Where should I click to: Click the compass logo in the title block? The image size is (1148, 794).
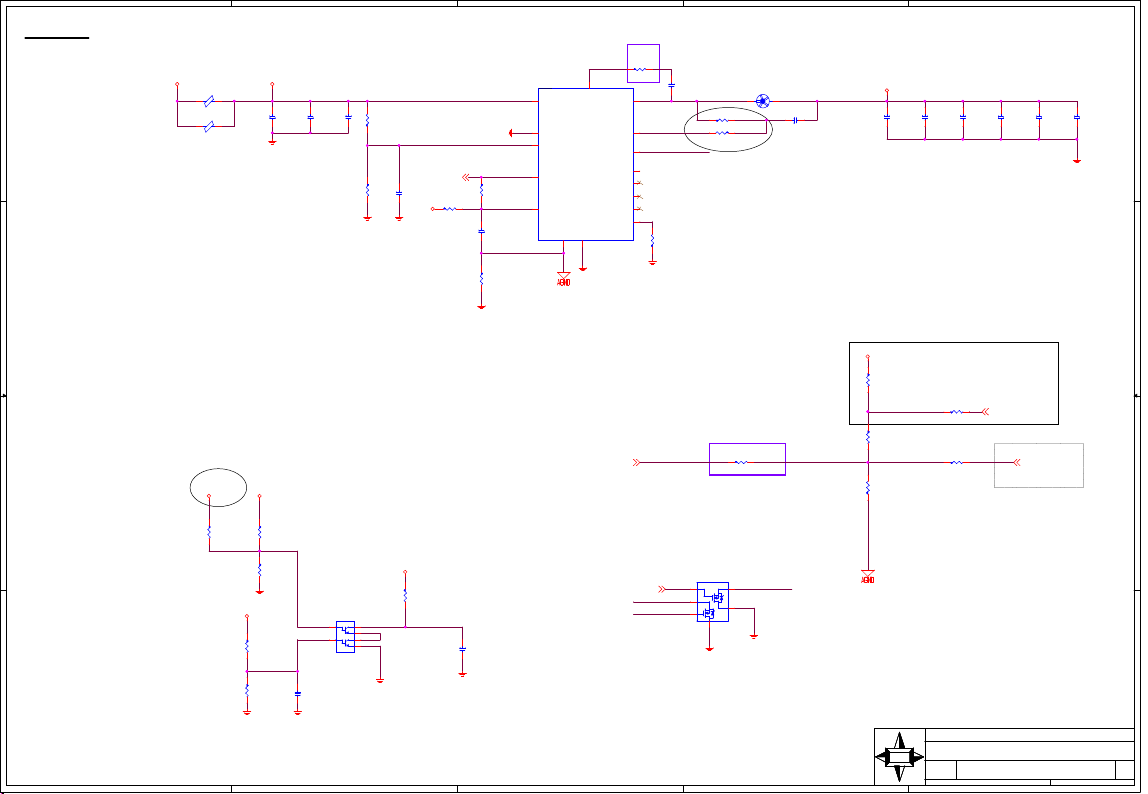point(900,757)
